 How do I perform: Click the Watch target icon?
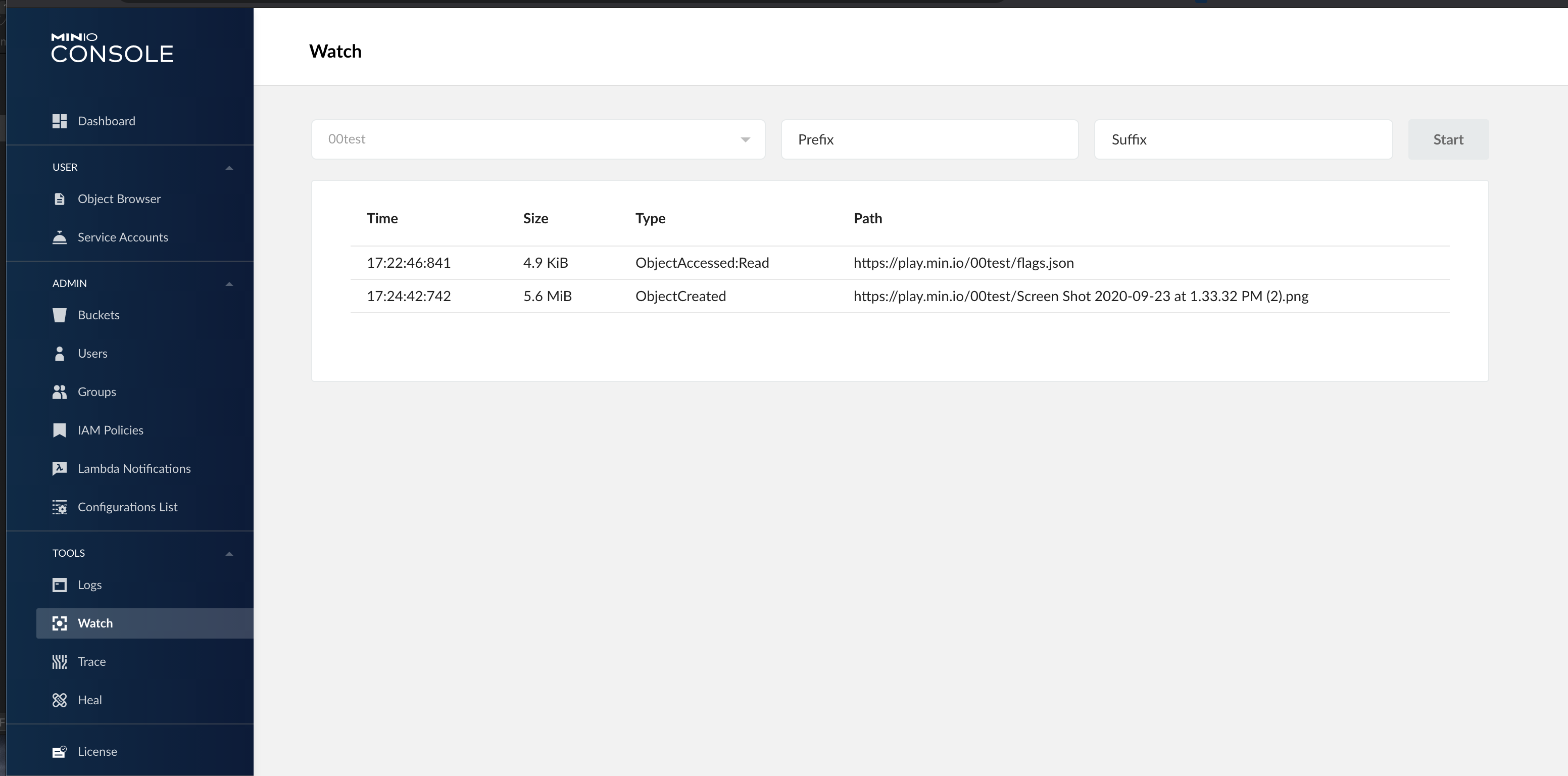coord(60,623)
